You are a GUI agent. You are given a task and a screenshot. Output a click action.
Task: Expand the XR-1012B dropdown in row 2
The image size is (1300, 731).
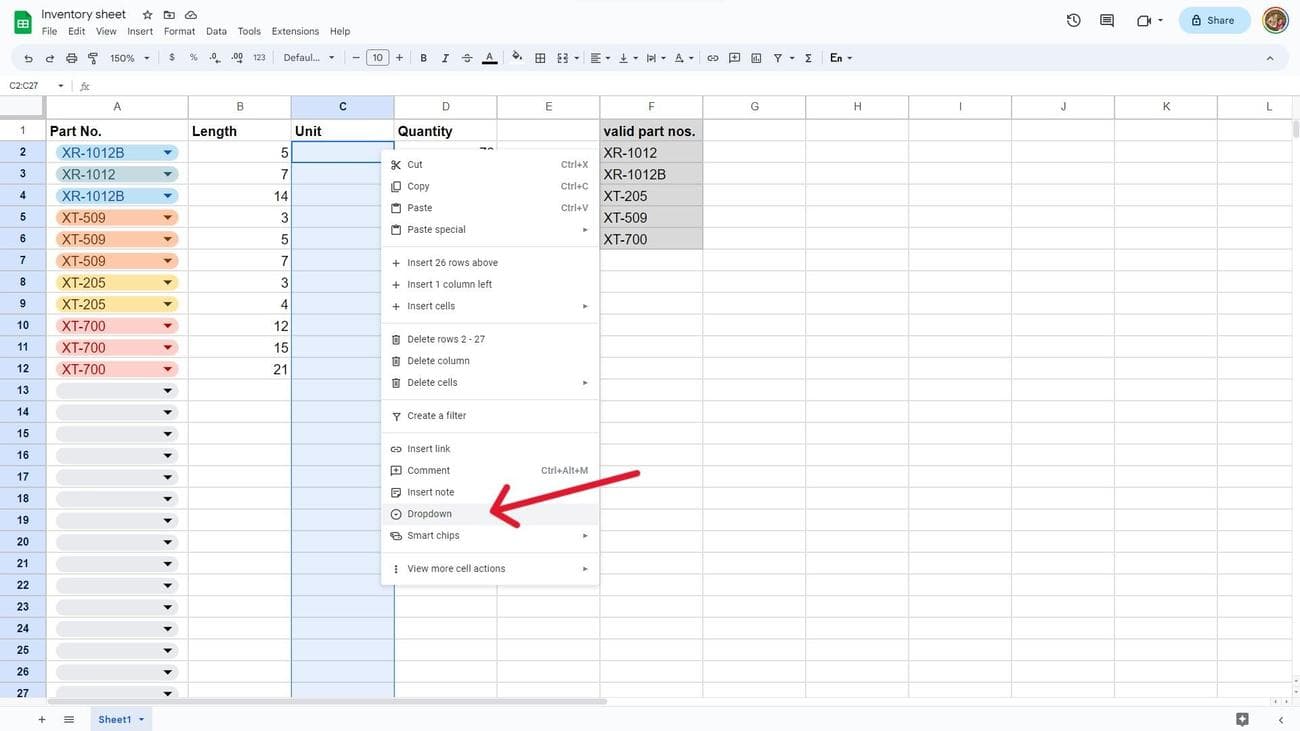pos(168,153)
